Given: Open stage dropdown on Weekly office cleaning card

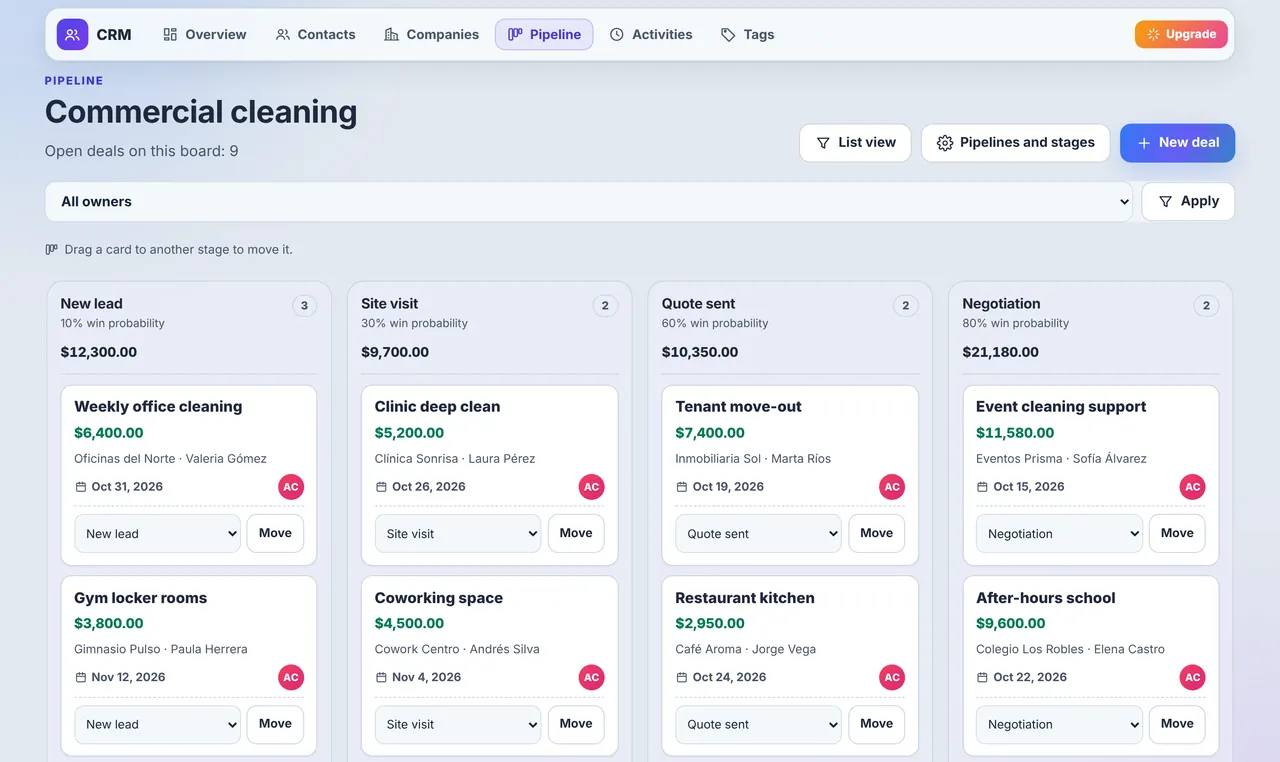Looking at the screenshot, I should pyautogui.click(x=158, y=533).
